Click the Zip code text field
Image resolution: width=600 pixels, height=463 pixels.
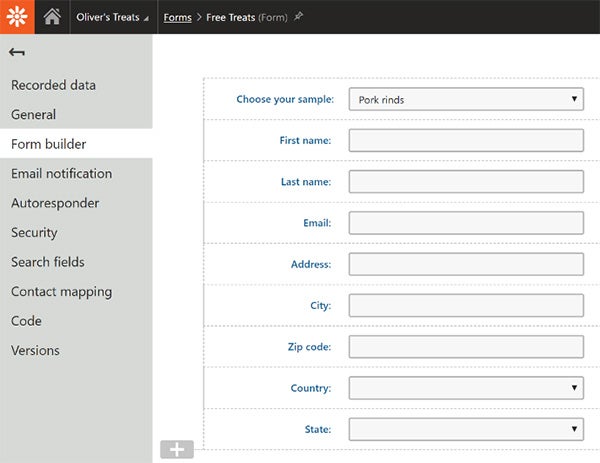pyautogui.click(x=465, y=347)
